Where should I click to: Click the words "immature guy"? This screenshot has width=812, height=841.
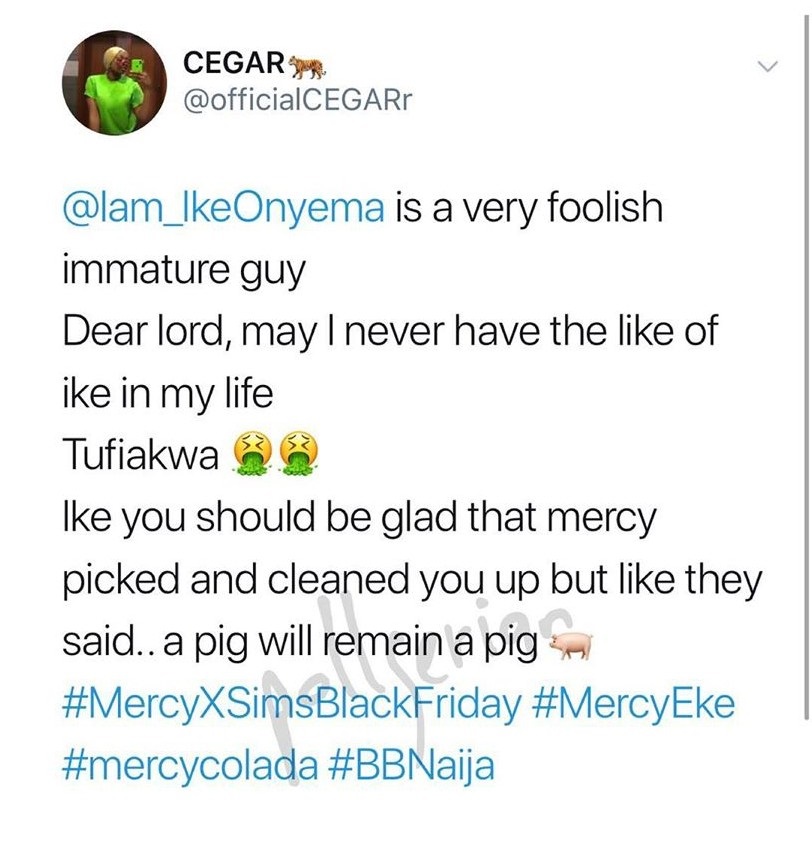pyautogui.click(x=183, y=271)
